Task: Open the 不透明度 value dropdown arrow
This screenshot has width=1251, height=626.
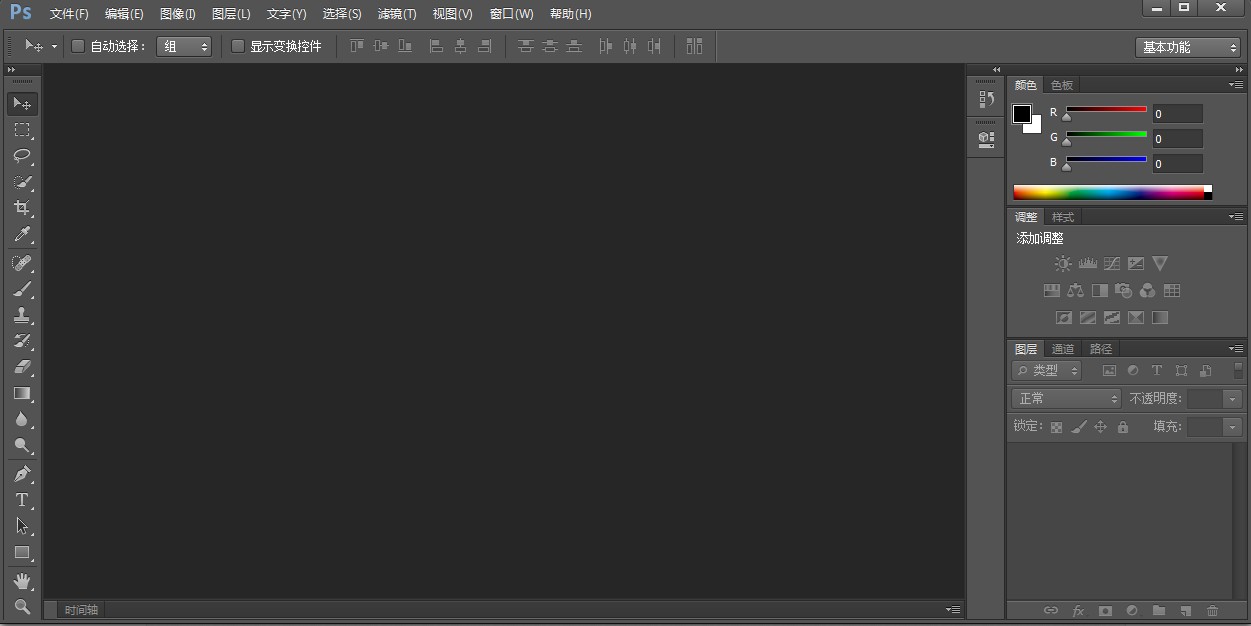Action: [1232, 399]
